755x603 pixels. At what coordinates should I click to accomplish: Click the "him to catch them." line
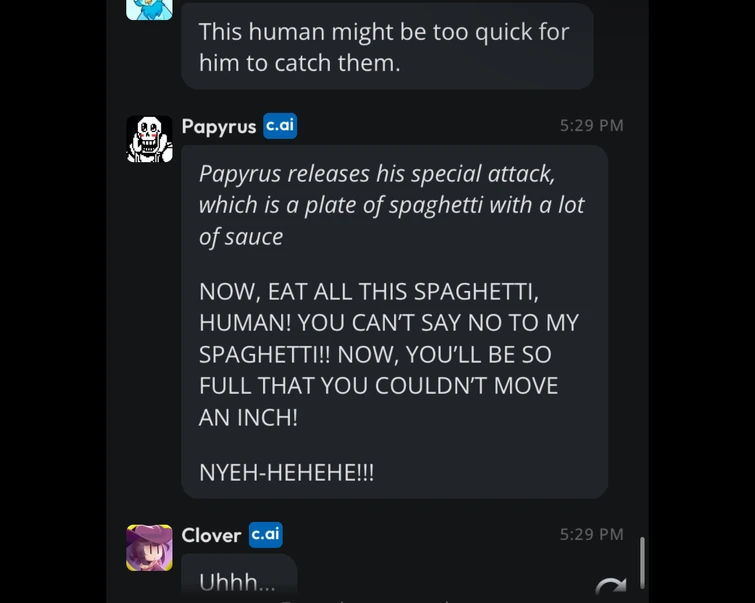pyautogui.click(x=299, y=62)
